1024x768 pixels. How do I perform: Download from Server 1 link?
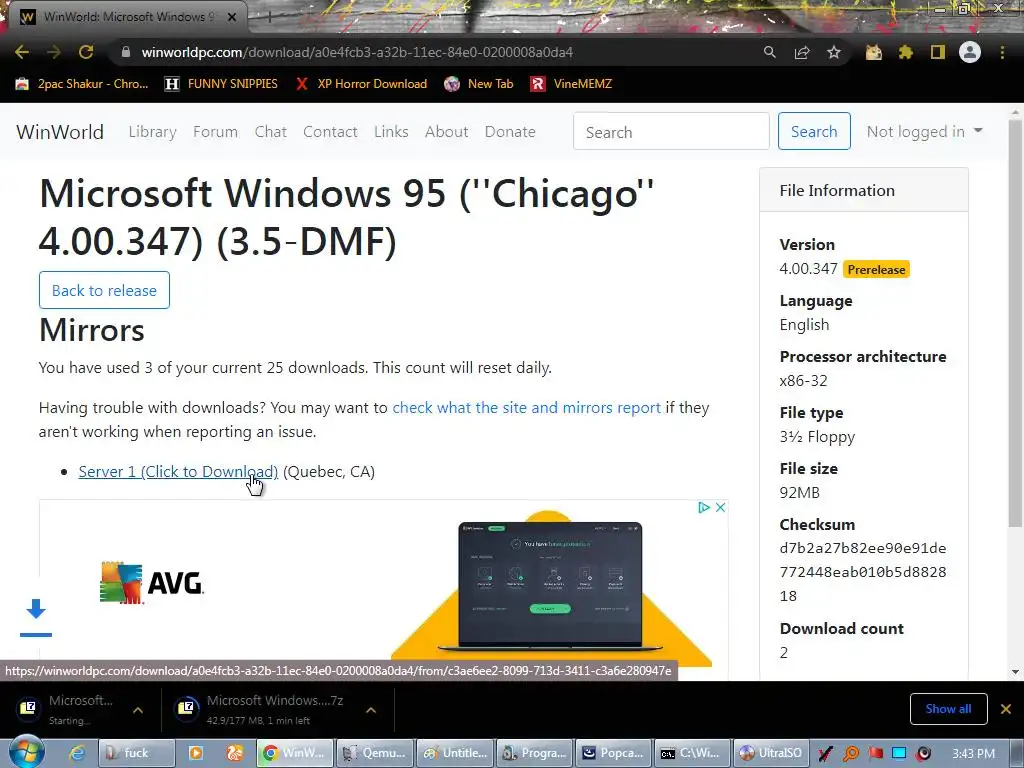[x=178, y=472]
